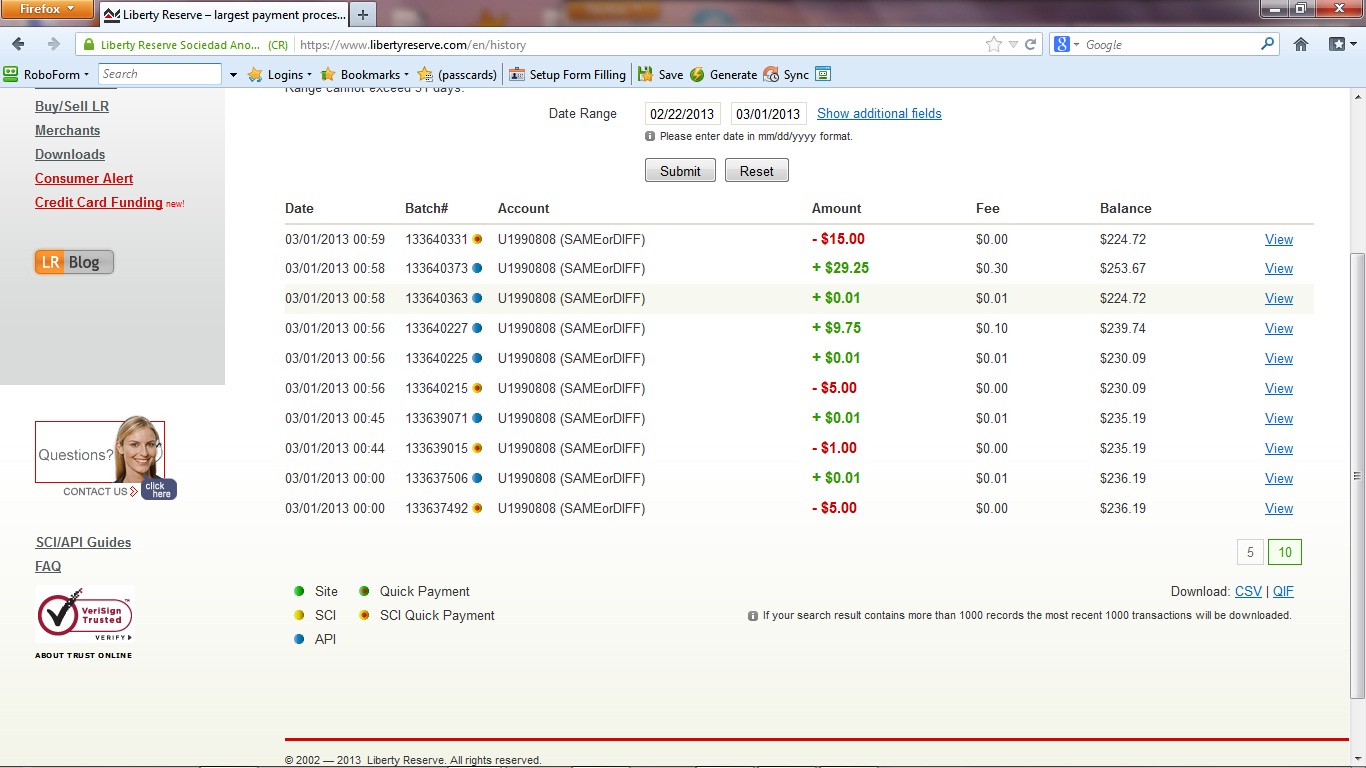Open Setup Form Filling in RoboForm toolbar
Image resolution: width=1366 pixels, height=768 pixels.
567,74
